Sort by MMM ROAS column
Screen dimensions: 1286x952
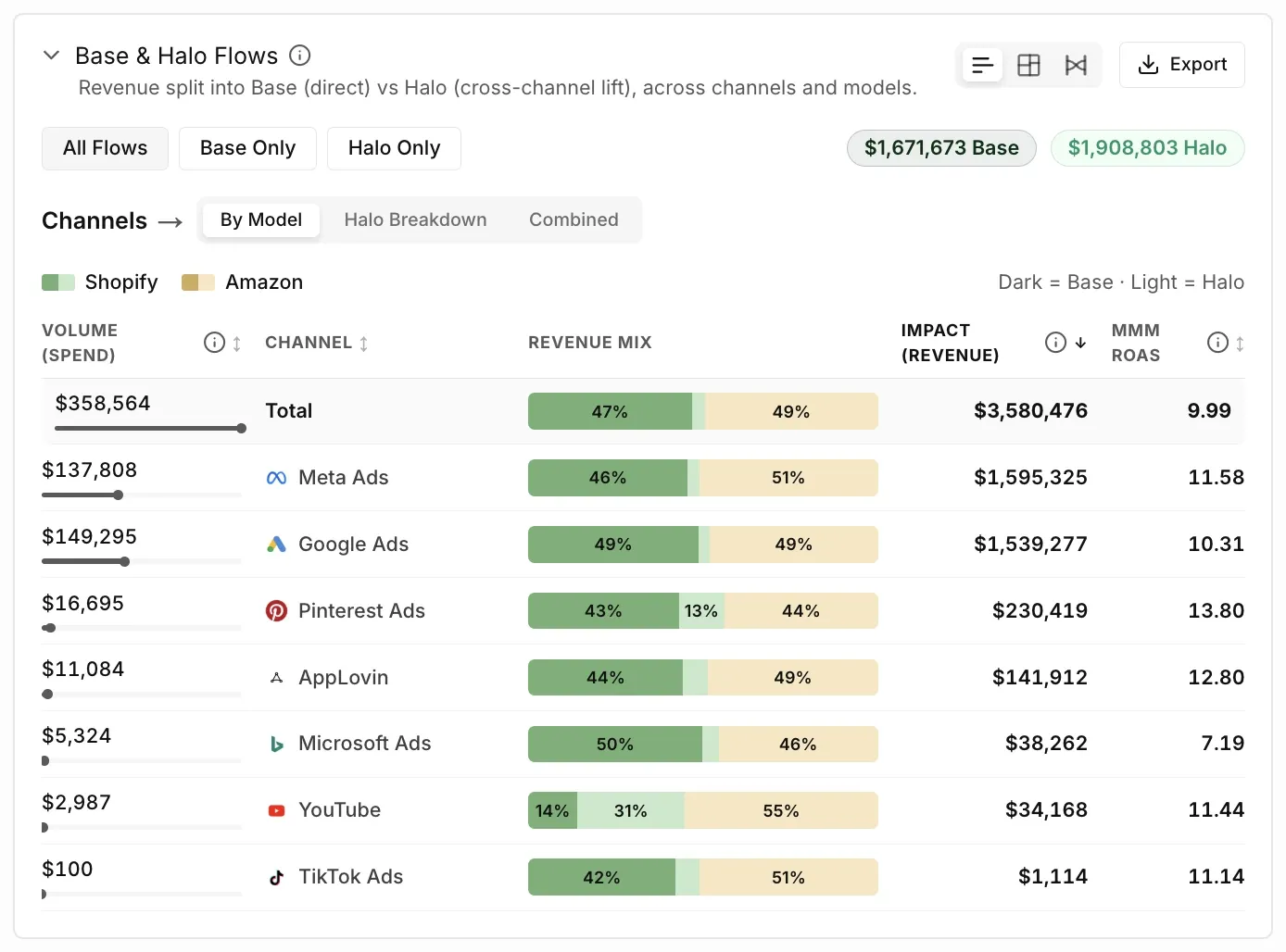point(1240,344)
